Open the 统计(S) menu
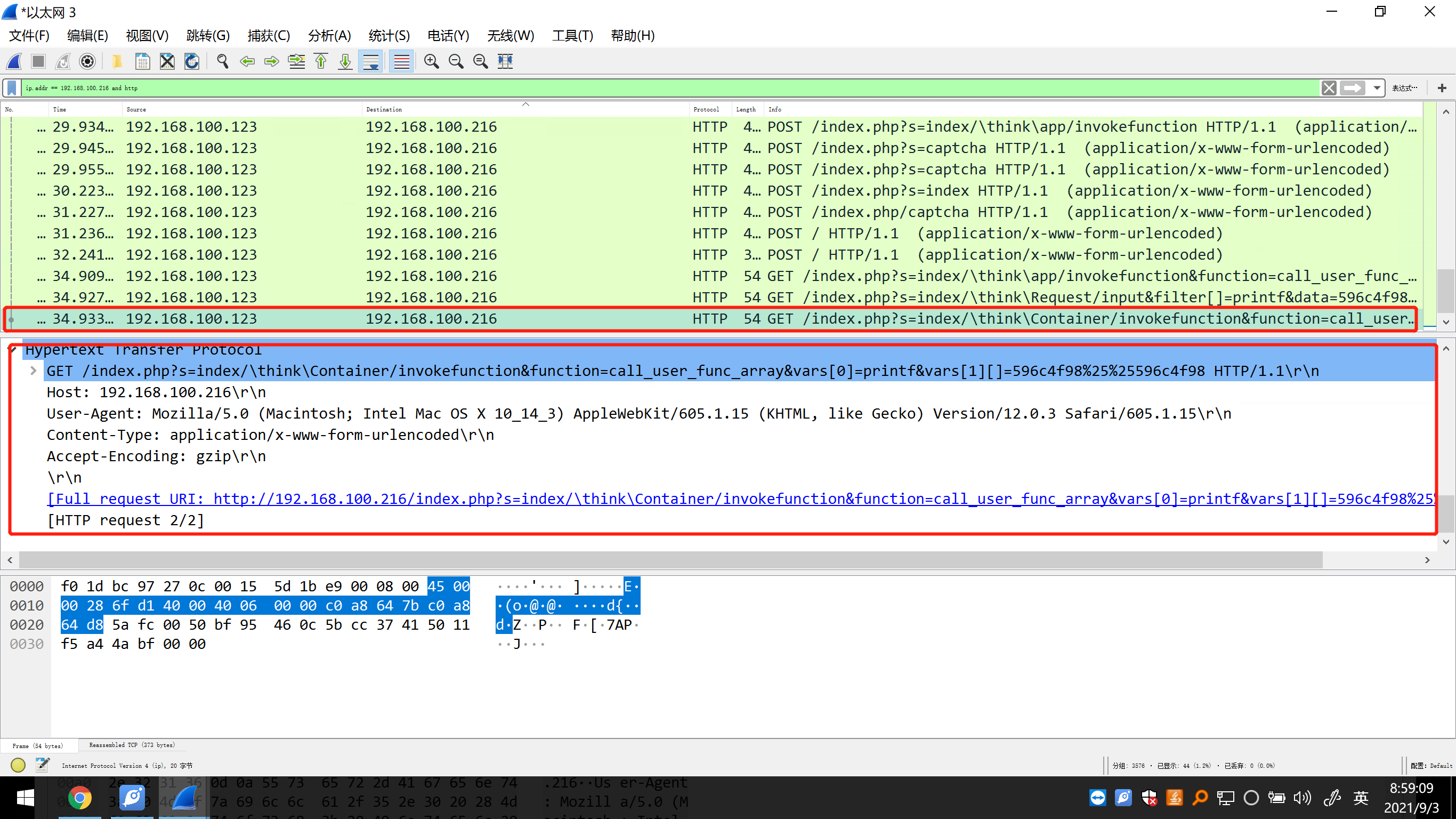This screenshot has width=1456, height=819. point(389,36)
